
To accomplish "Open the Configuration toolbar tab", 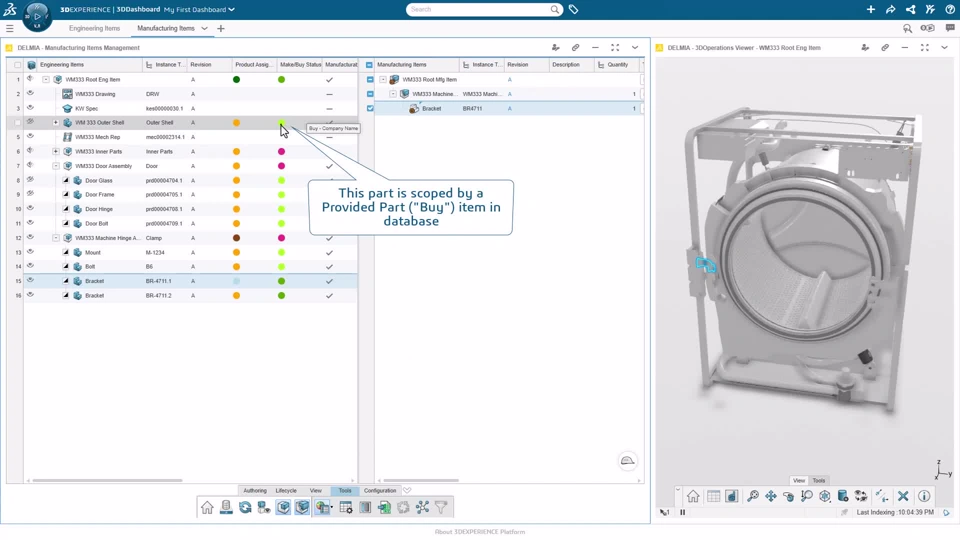I will tap(380, 490).
